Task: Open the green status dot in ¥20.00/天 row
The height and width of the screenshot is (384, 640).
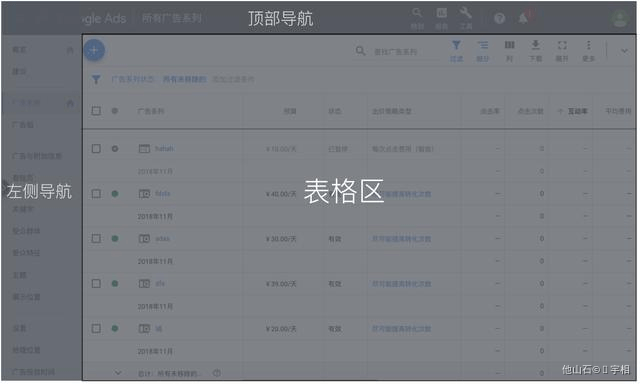Action: 115,329
